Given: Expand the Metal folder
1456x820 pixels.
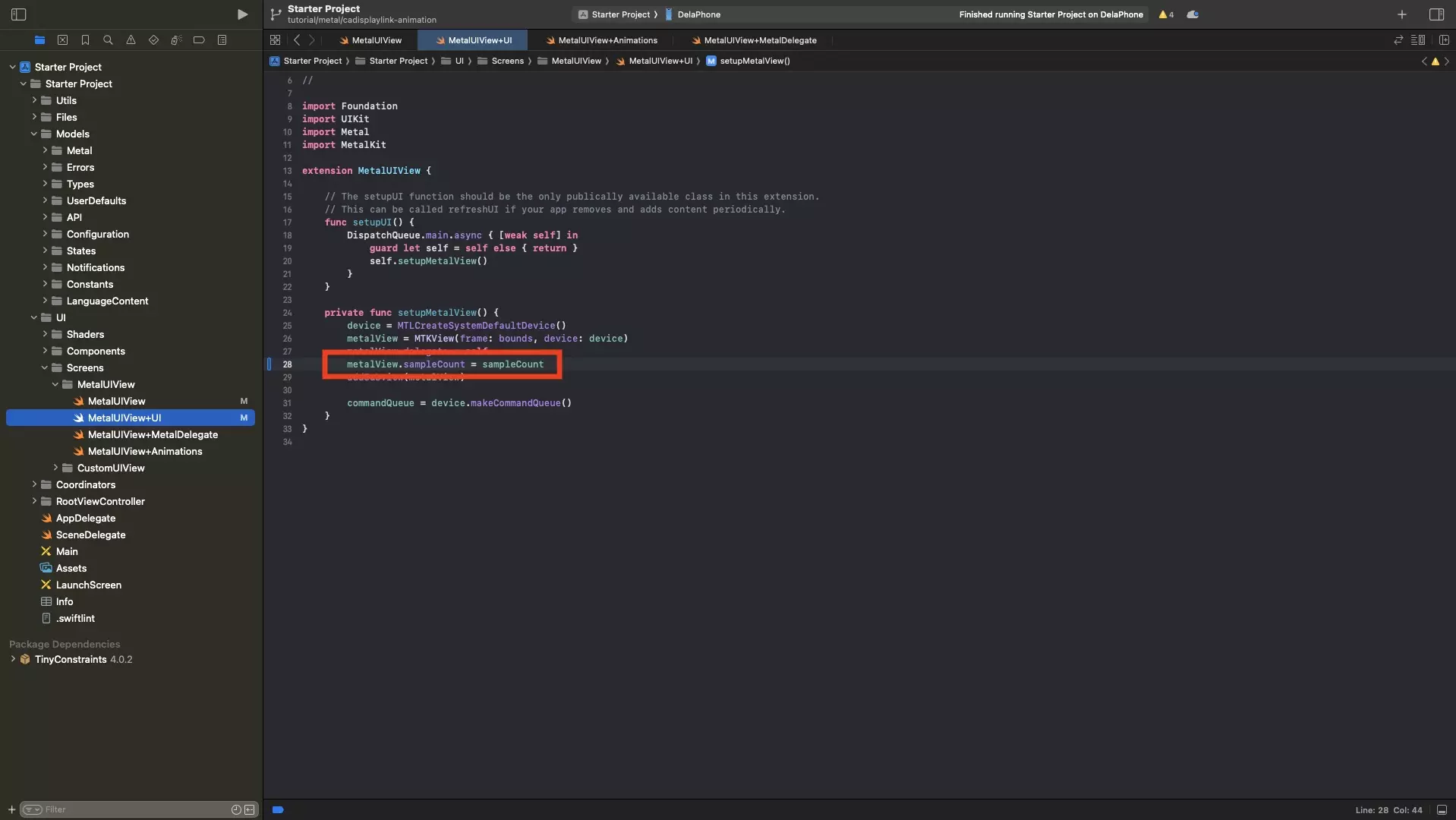Looking at the screenshot, I should pos(44,150).
